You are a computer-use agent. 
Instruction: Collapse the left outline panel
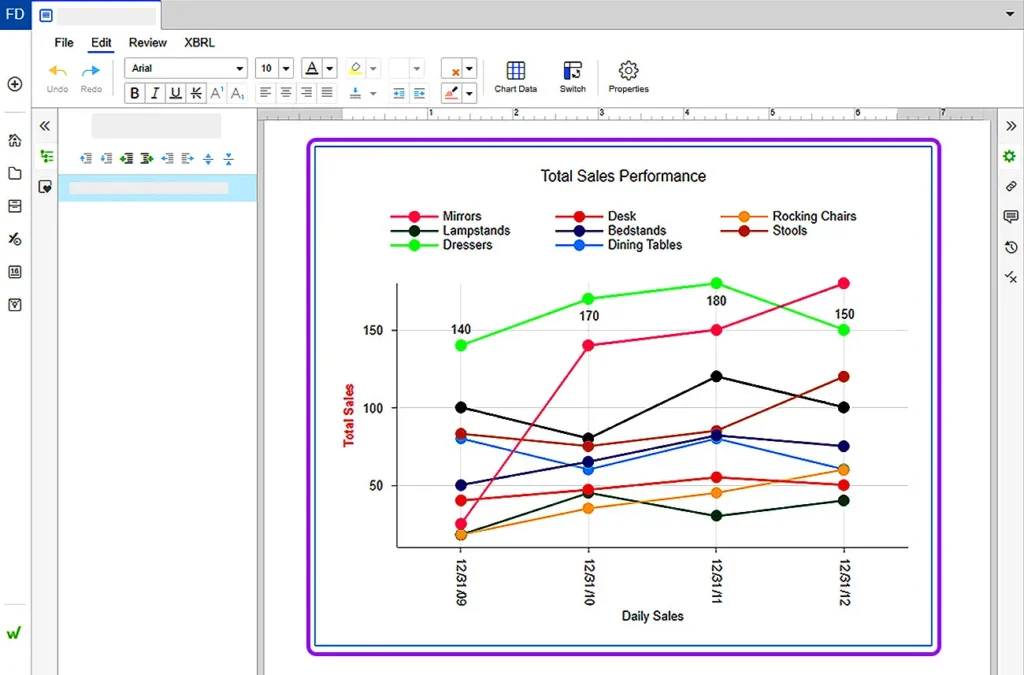point(45,126)
